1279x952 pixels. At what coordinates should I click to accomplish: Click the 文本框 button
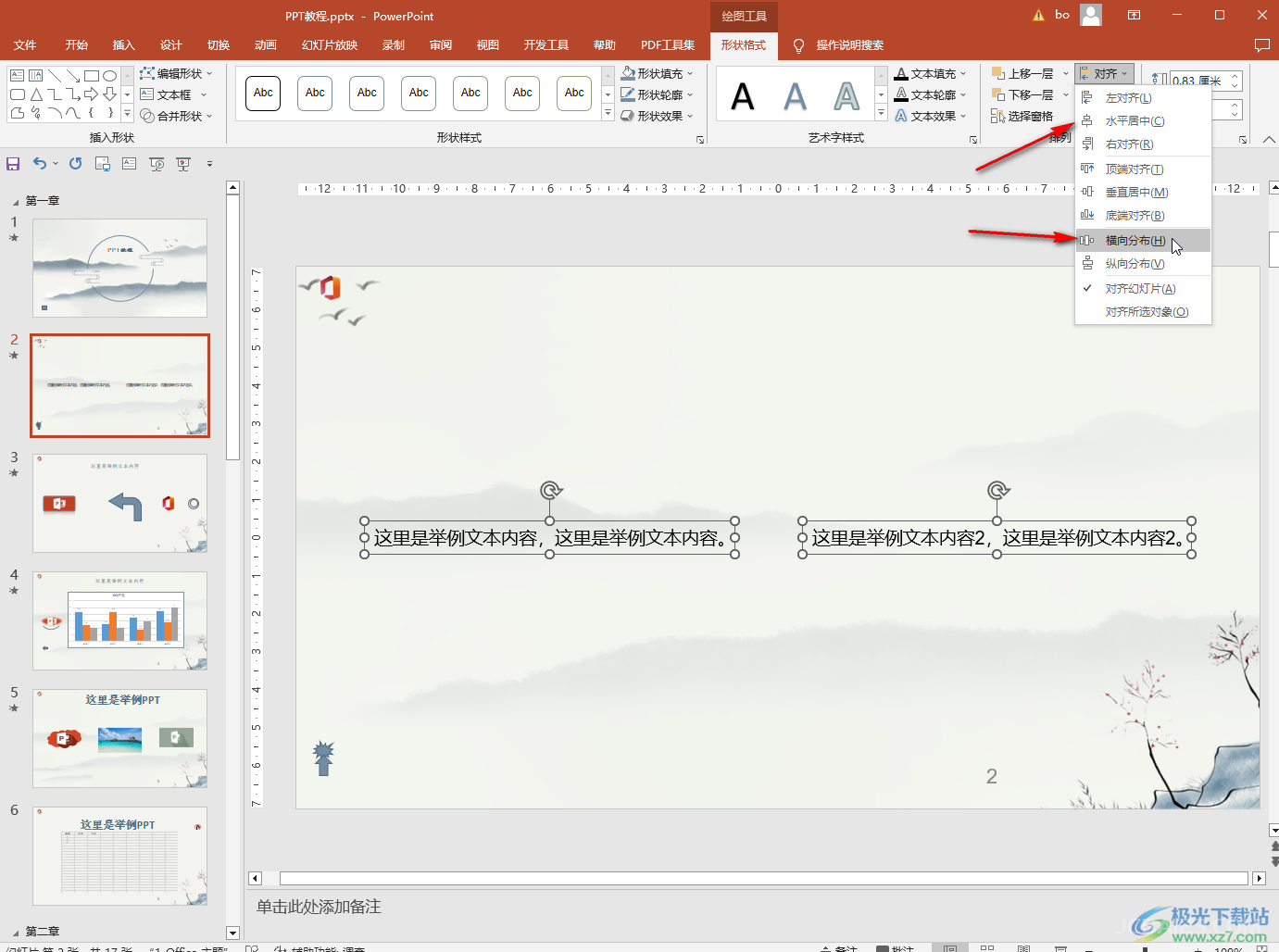click(x=167, y=94)
